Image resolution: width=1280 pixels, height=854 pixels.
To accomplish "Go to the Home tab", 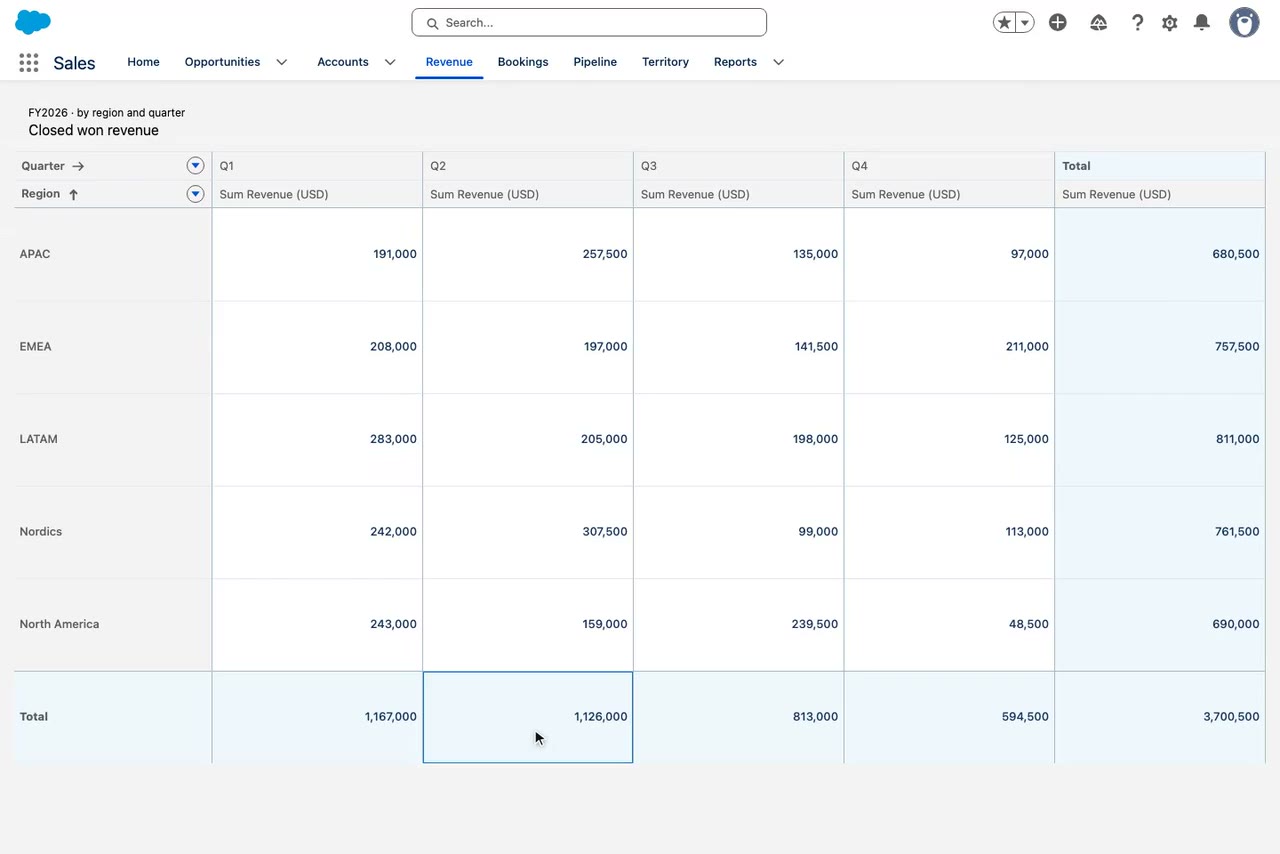I will (x=143, y=62).
